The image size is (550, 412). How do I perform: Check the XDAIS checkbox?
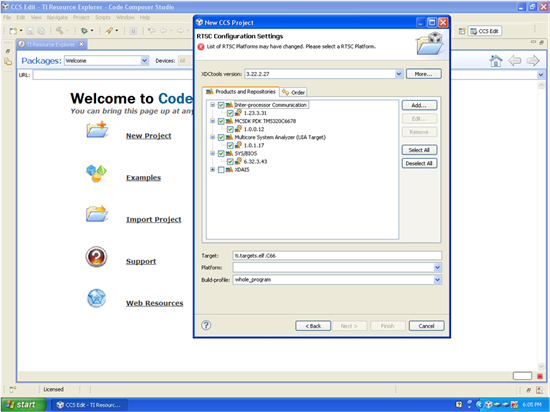pos(221,170)
